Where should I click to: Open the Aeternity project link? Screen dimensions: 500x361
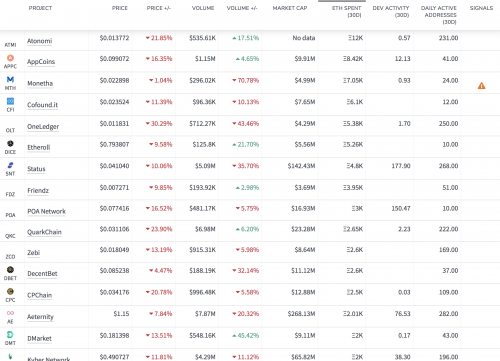(40, 317)
